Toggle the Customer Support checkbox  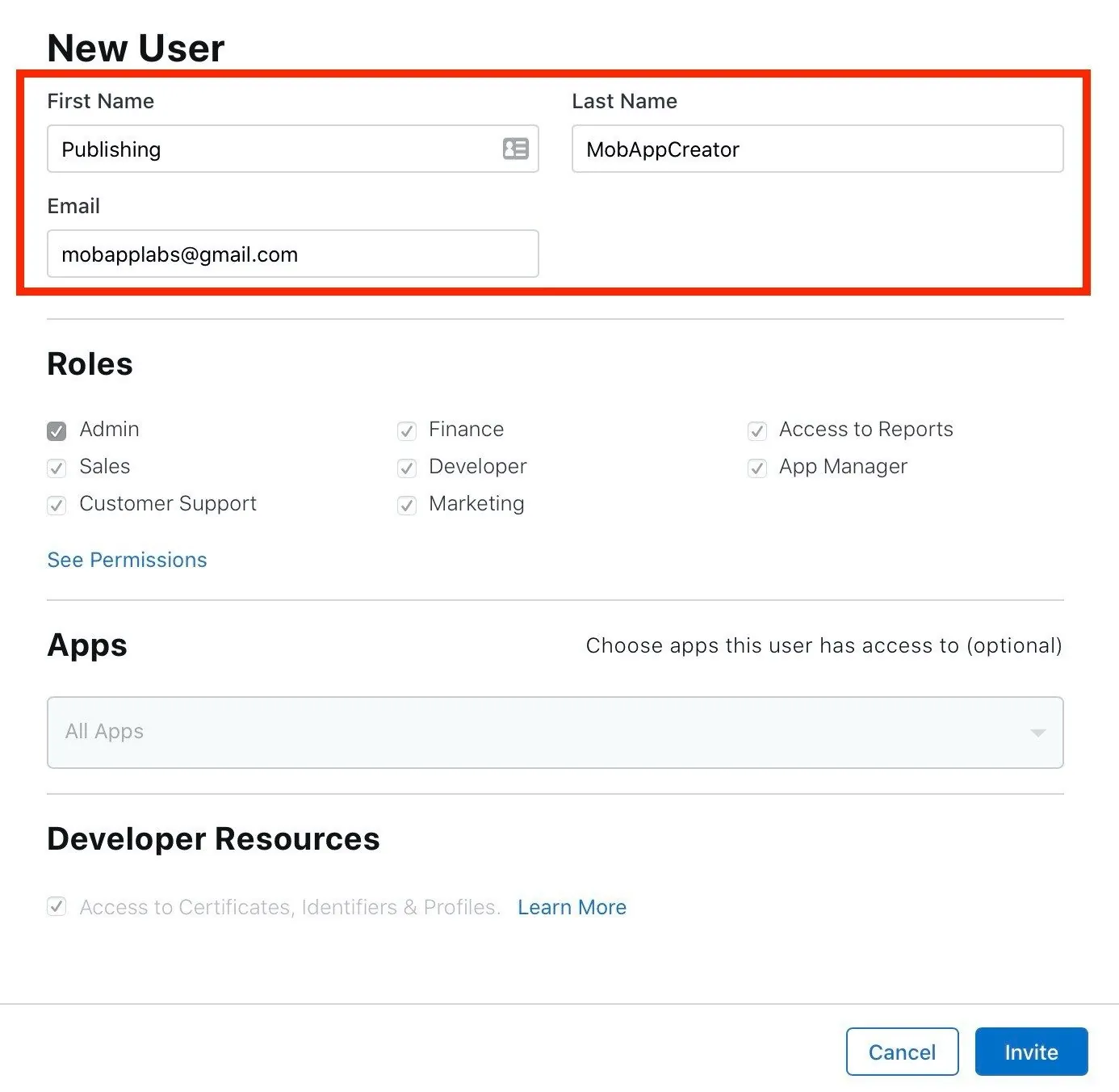57,505
